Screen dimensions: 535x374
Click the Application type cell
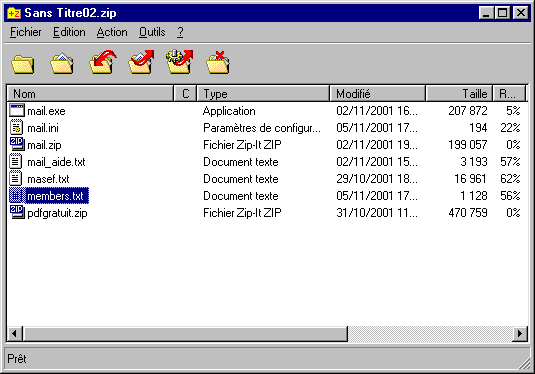pyautogui.click(x=229, y=111)
